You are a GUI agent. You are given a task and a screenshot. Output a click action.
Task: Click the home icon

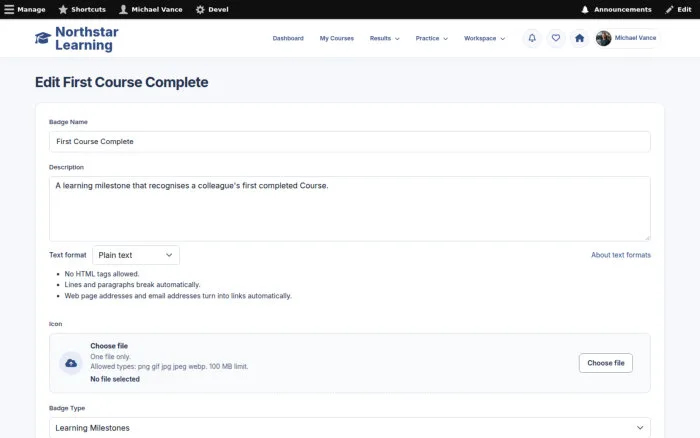(579, 38)
